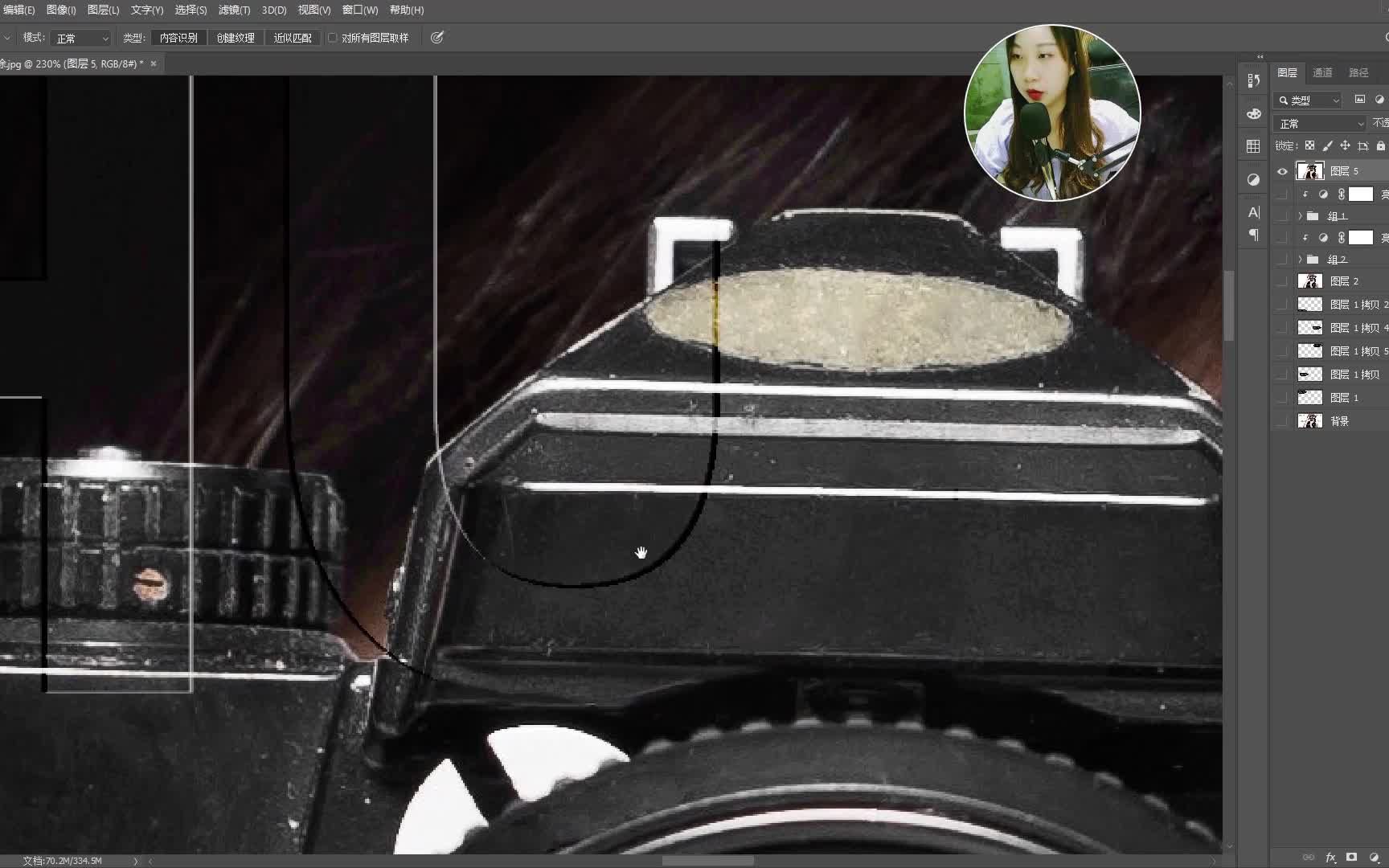Open tool preset picker arrow

click(x=6, y=38)
